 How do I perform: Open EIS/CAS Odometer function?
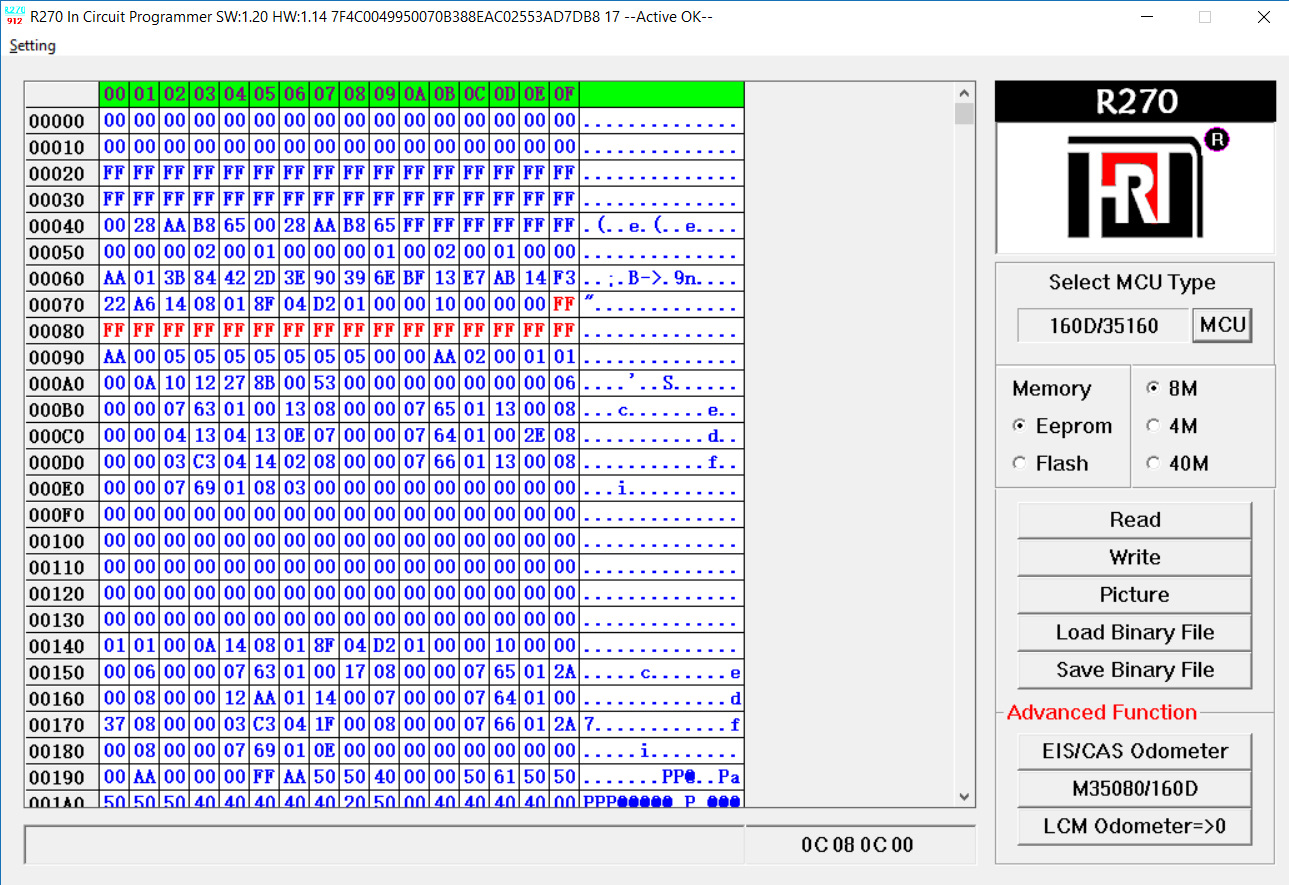[x=1134, y=751]
